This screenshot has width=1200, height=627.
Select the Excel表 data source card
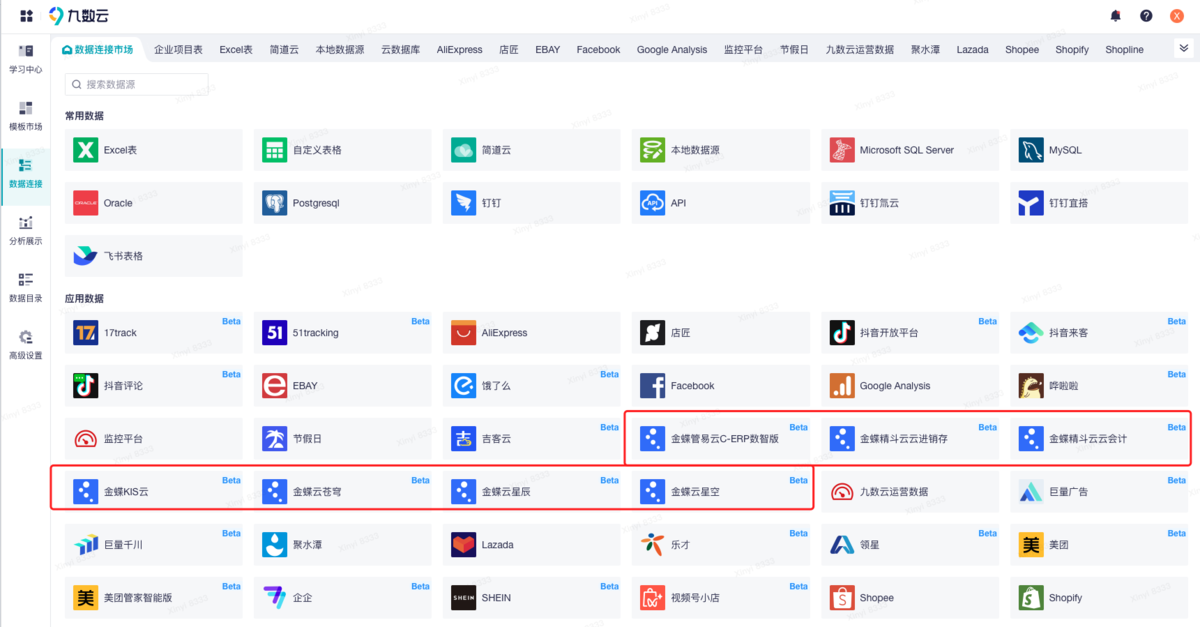pos(154,150)
